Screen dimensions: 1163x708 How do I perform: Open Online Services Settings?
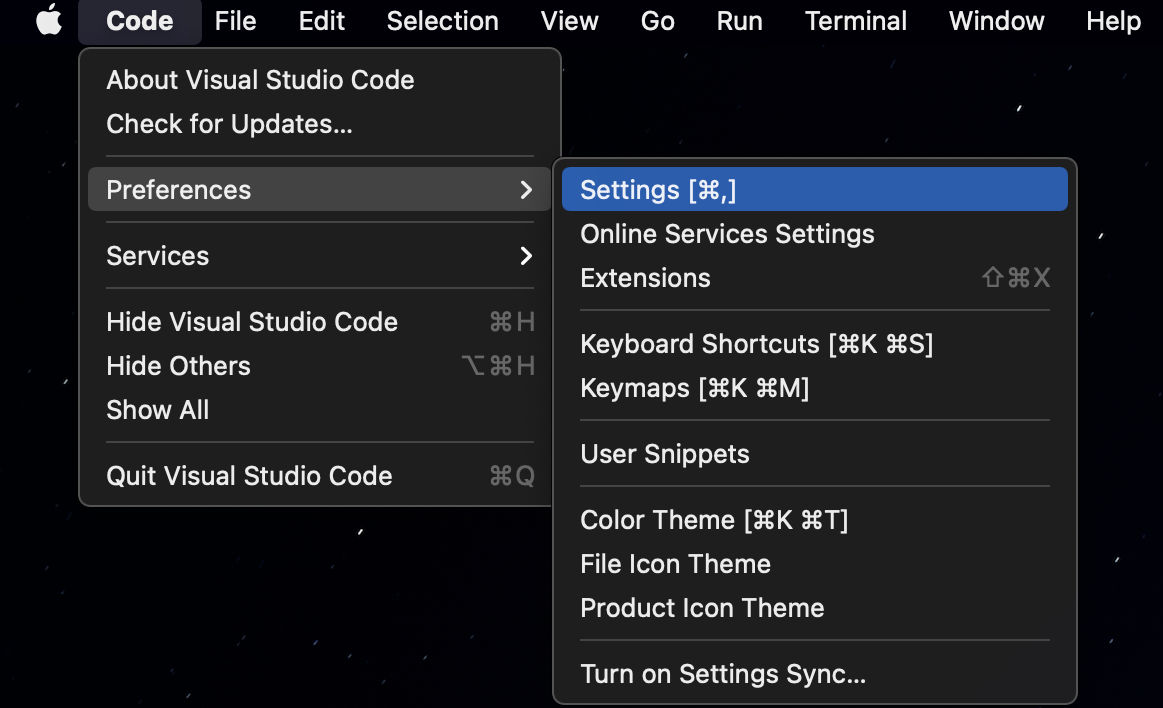point(814,234)
